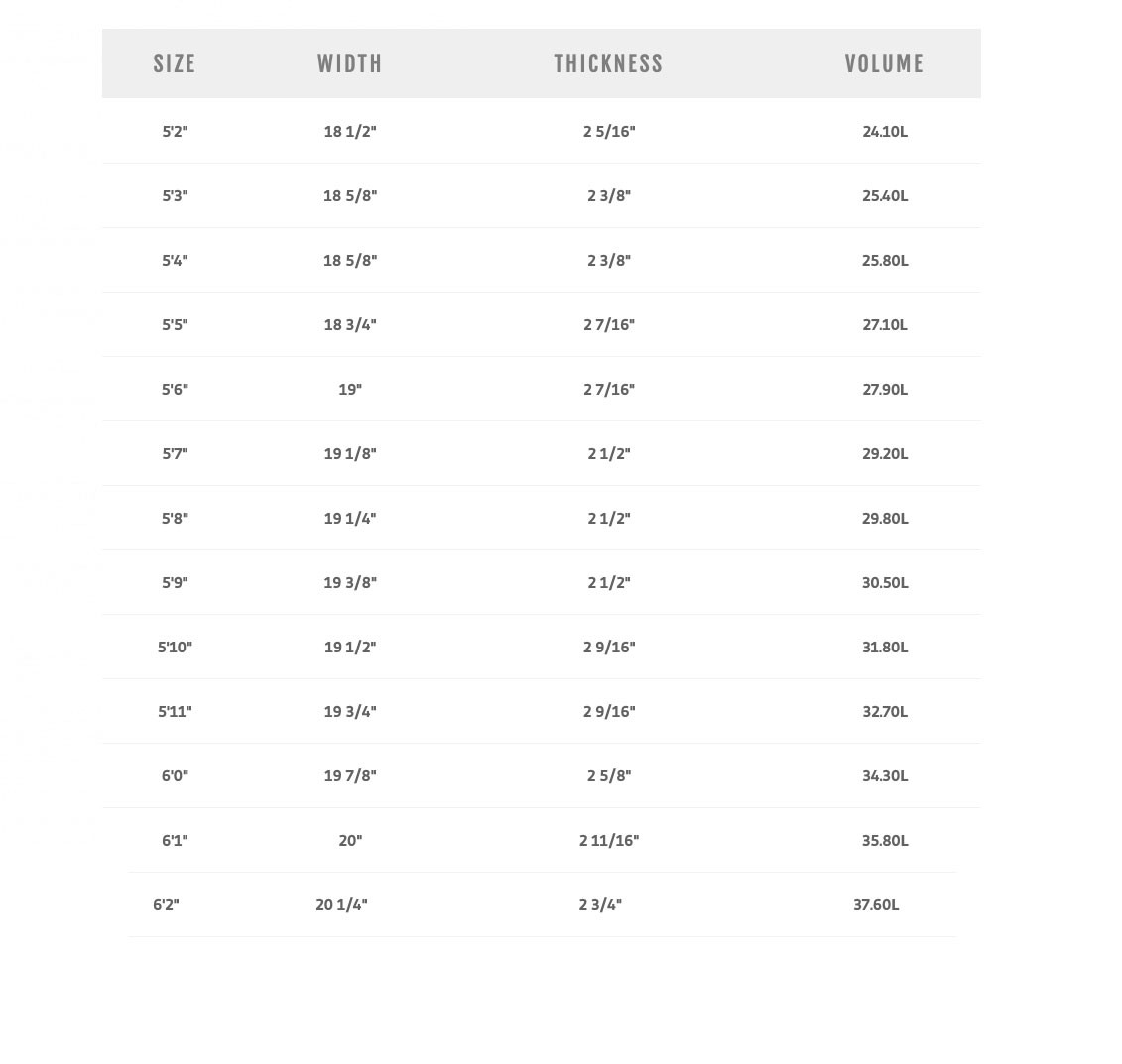Click the 2 5/8" thickness value
Image resolution: width=1122 pixels, height=1064 pixels.
pos(608,775)
